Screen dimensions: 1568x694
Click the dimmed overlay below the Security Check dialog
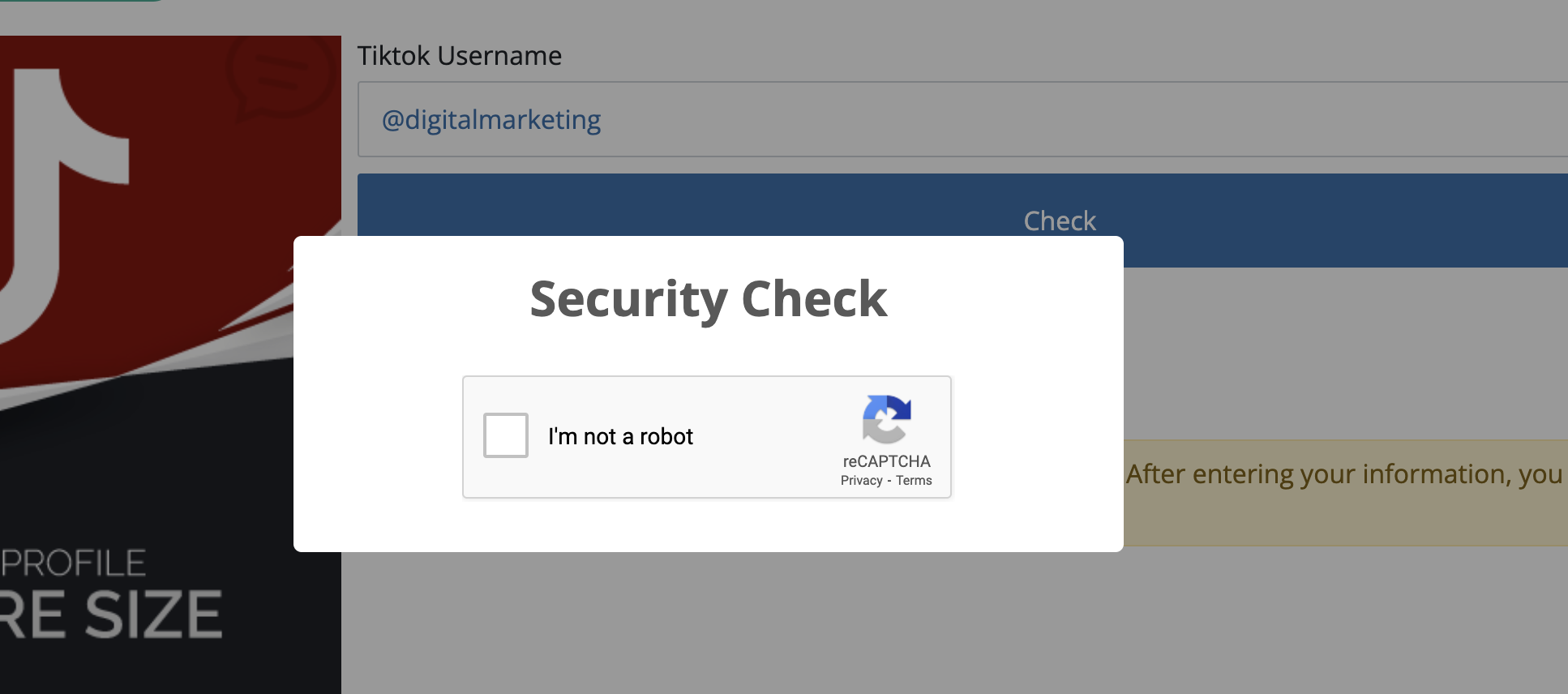[x=709, y=623]
